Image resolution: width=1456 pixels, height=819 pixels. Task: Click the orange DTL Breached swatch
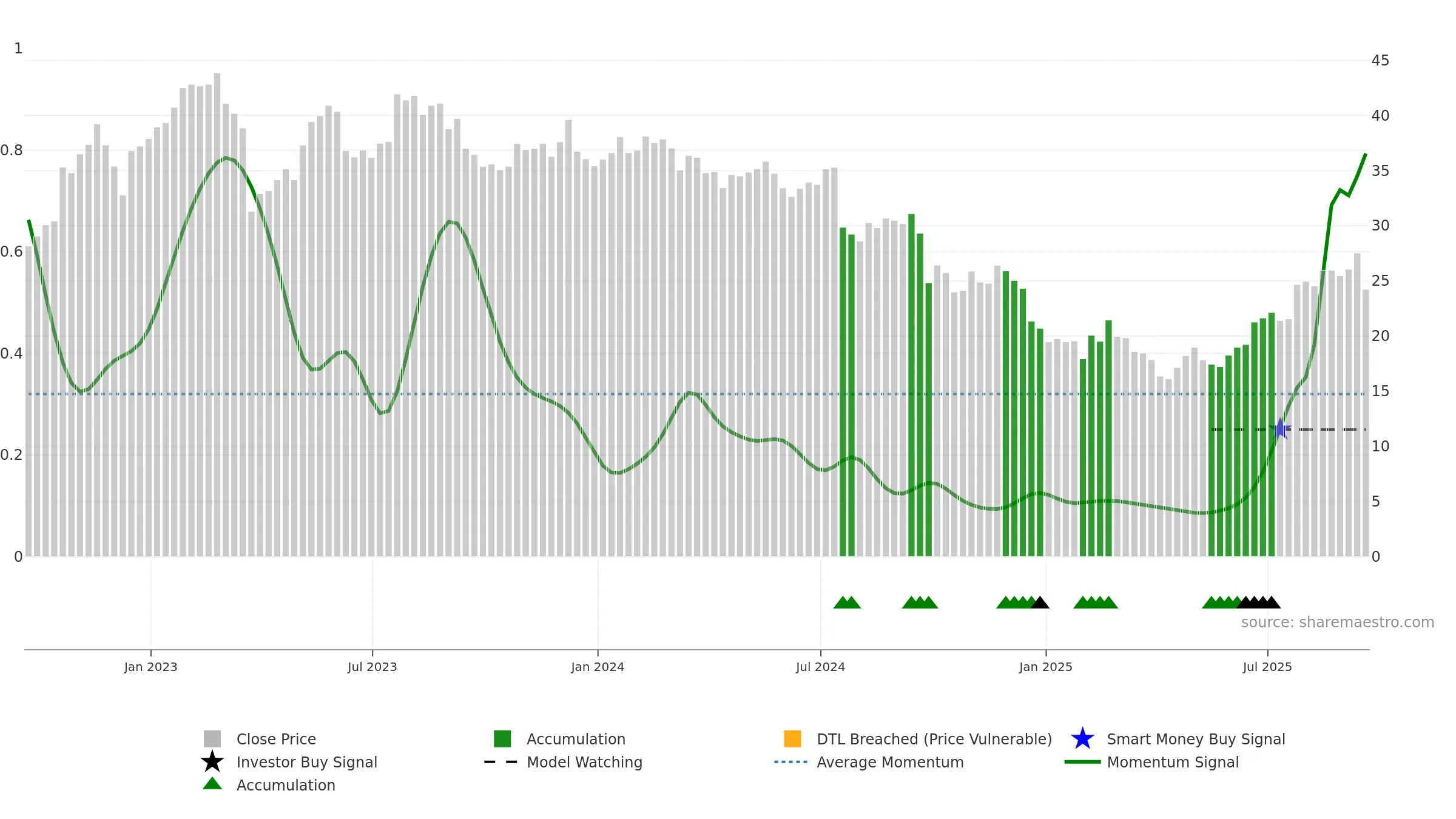[792, 739]
